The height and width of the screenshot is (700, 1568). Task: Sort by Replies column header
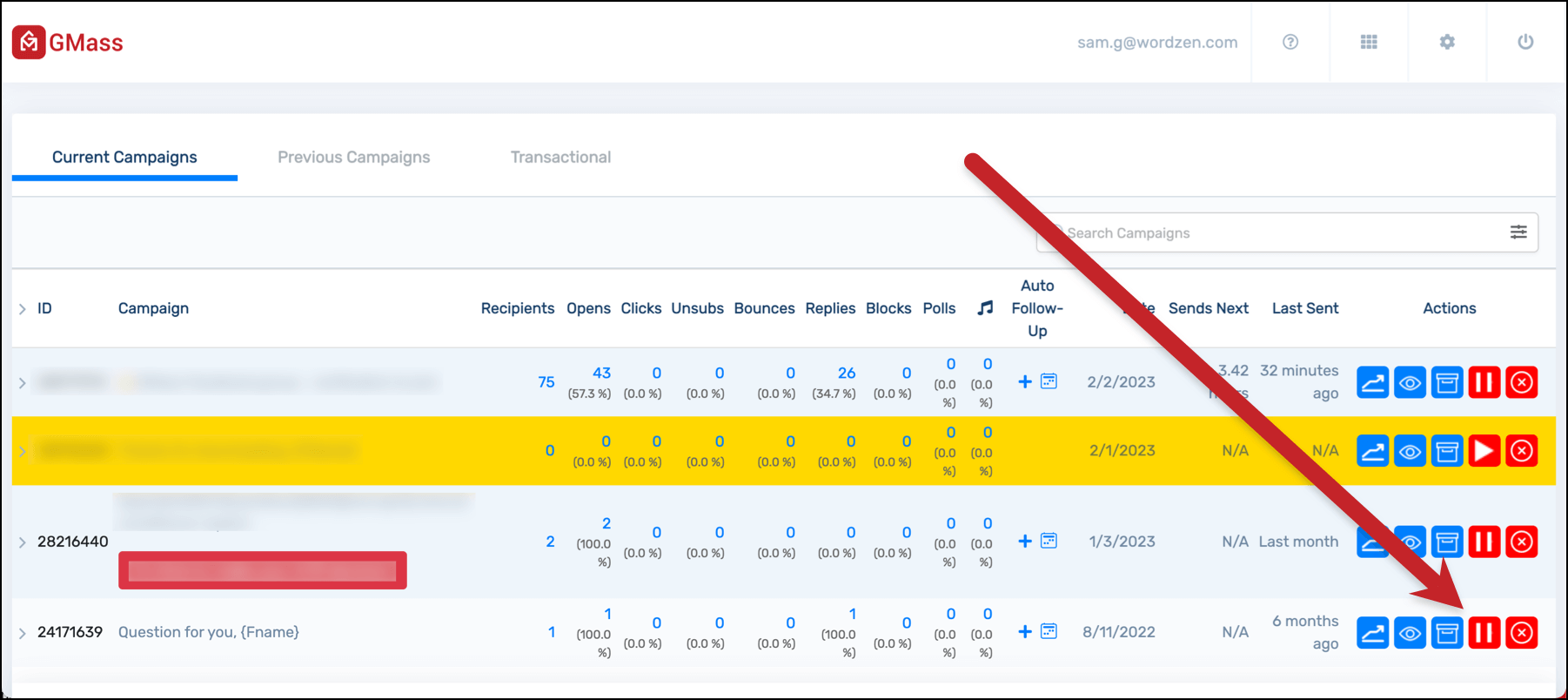point(831,308)
